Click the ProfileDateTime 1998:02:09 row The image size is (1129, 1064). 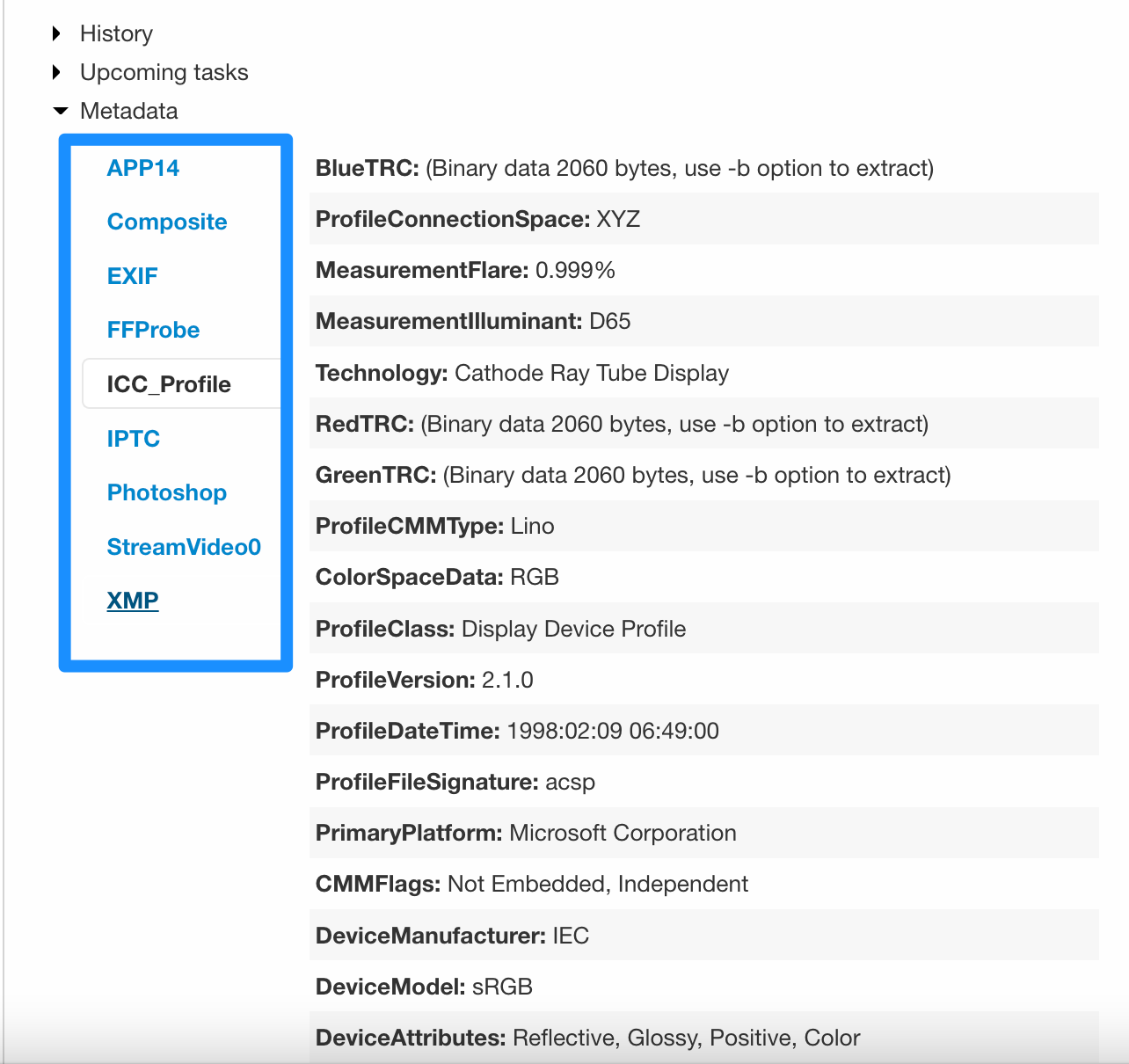[704, 731]
